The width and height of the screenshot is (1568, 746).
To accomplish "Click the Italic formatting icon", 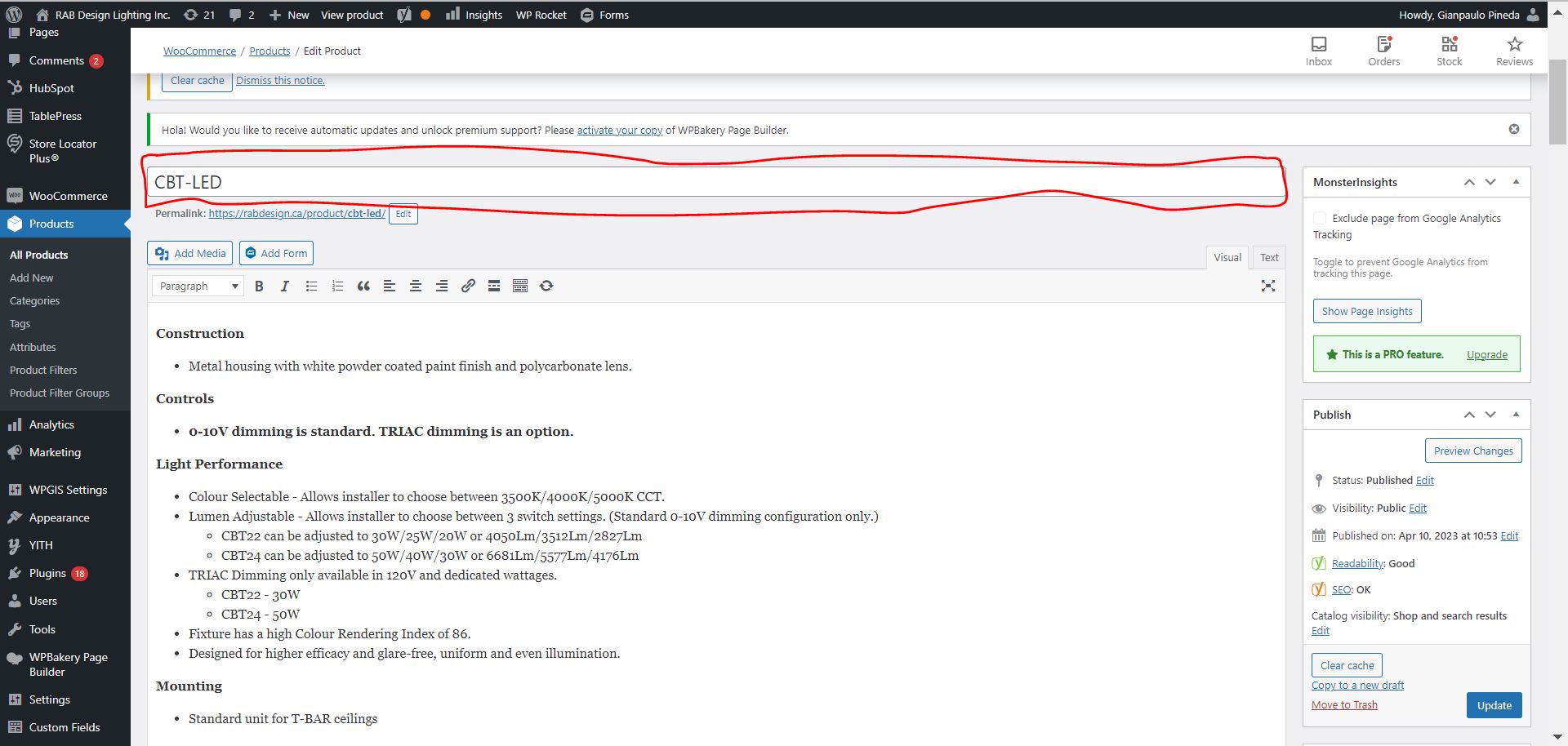I will pyautogui.click(x=284, y=286).
